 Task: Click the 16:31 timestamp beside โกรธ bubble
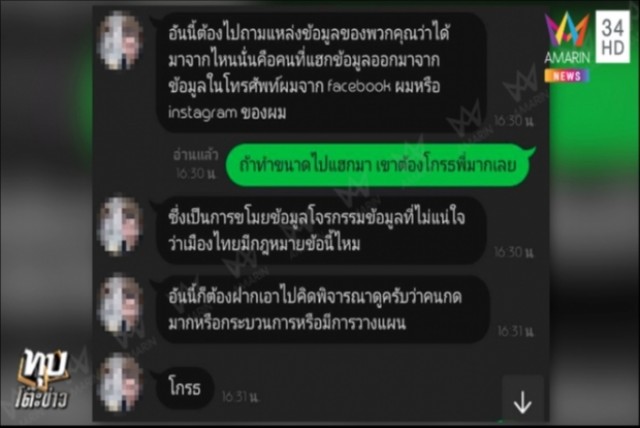coord(240,397)
